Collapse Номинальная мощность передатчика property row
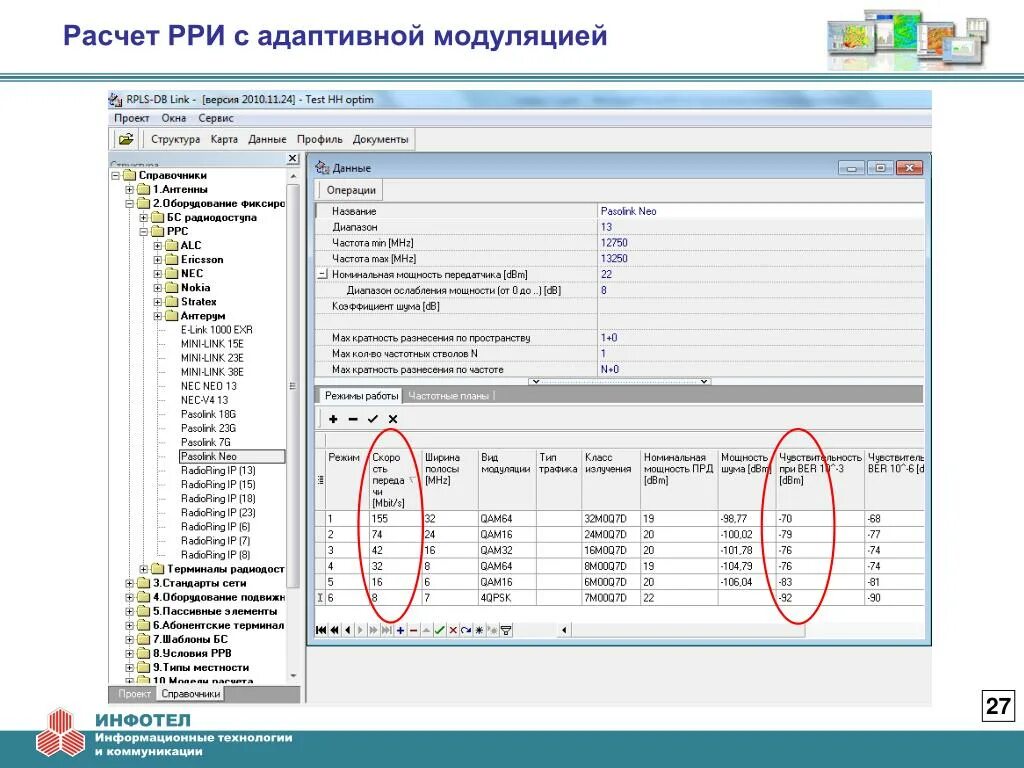 click(x=322, y=274)
